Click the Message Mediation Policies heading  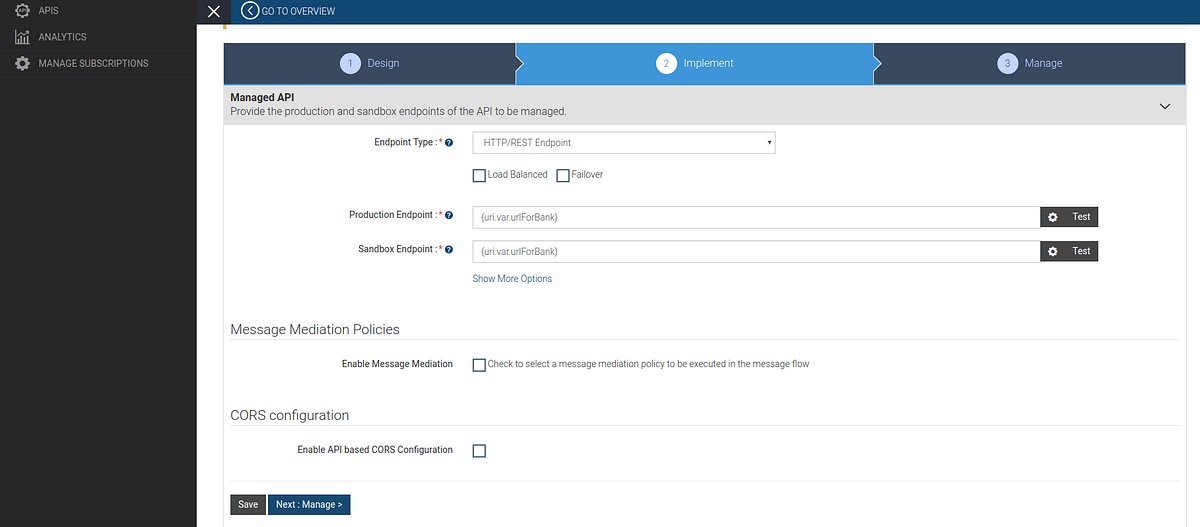(x=315, y=329)
